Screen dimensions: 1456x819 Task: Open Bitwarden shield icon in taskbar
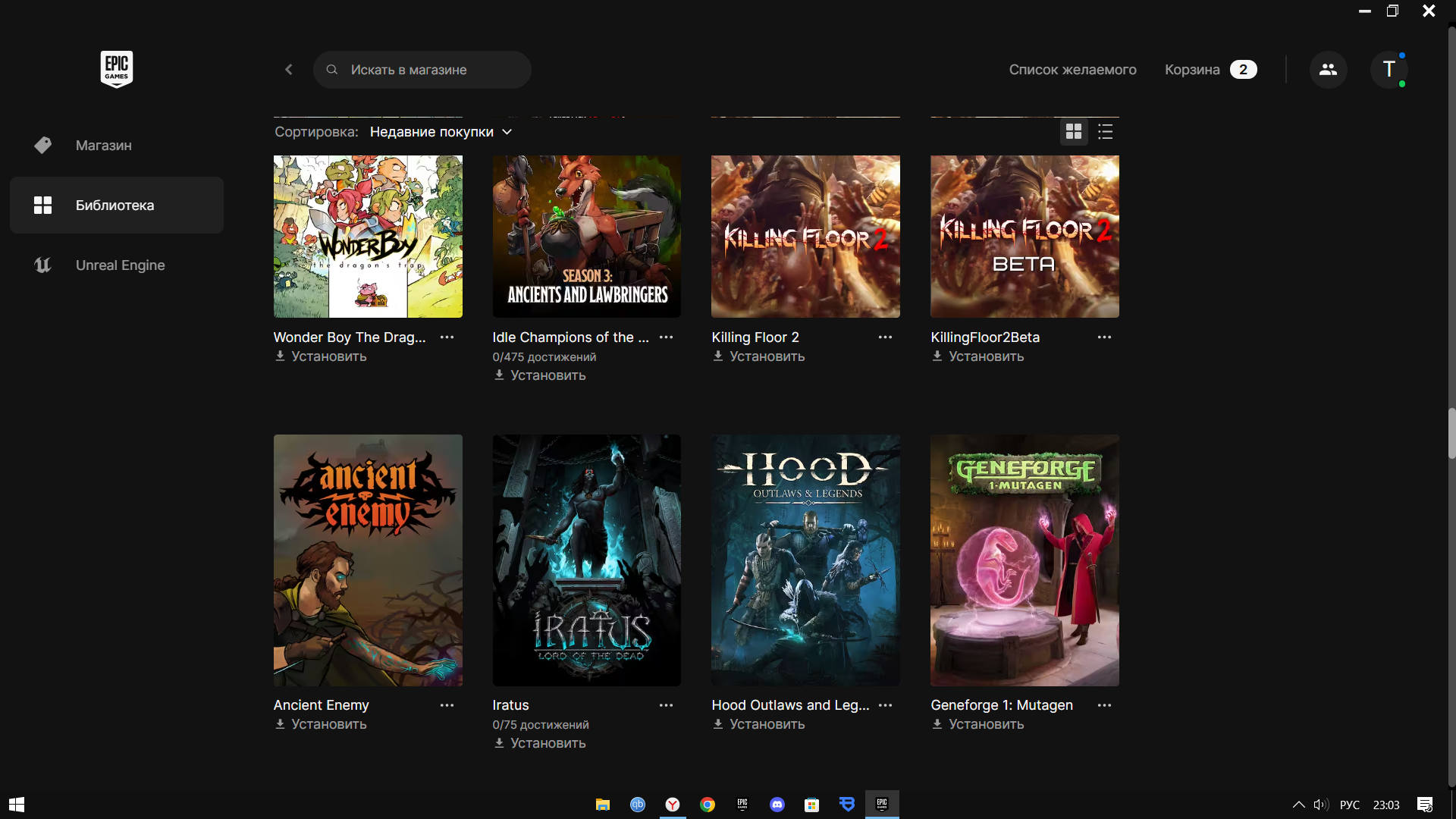847,805
